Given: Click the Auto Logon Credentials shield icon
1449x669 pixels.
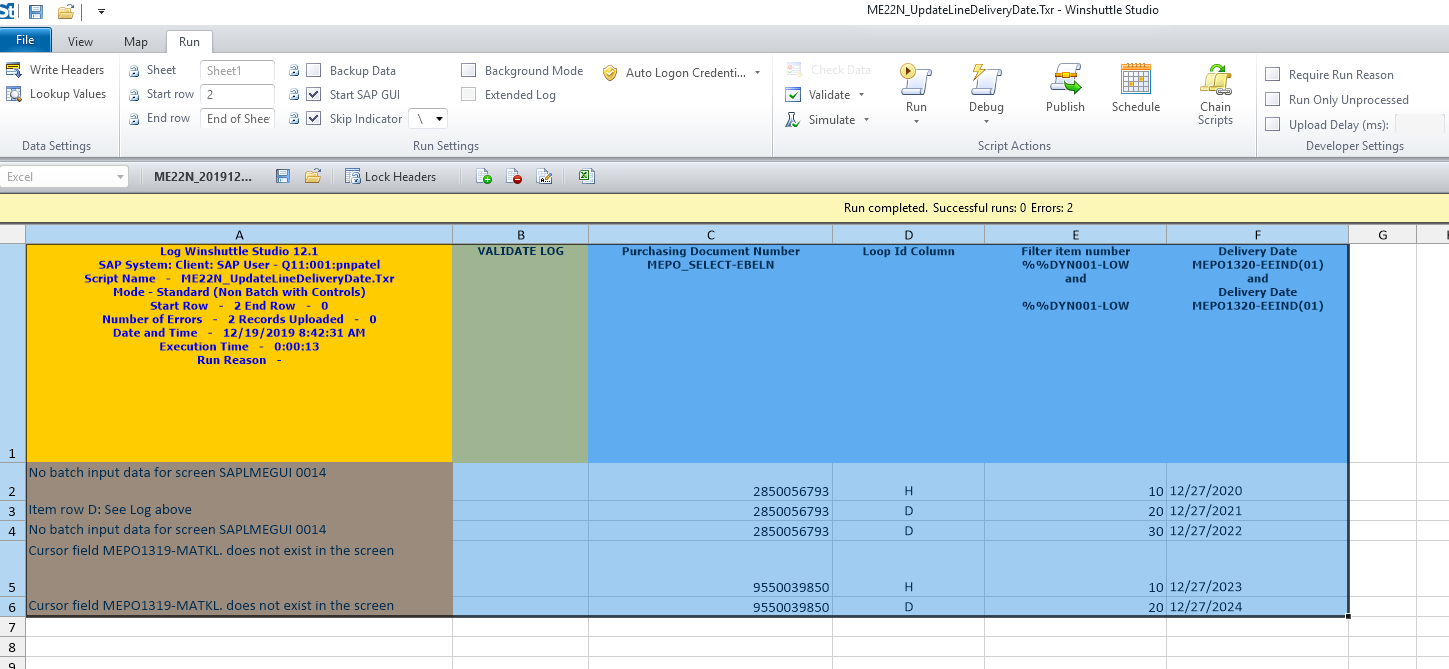Looking at the screenshot, I should [610, 73].
